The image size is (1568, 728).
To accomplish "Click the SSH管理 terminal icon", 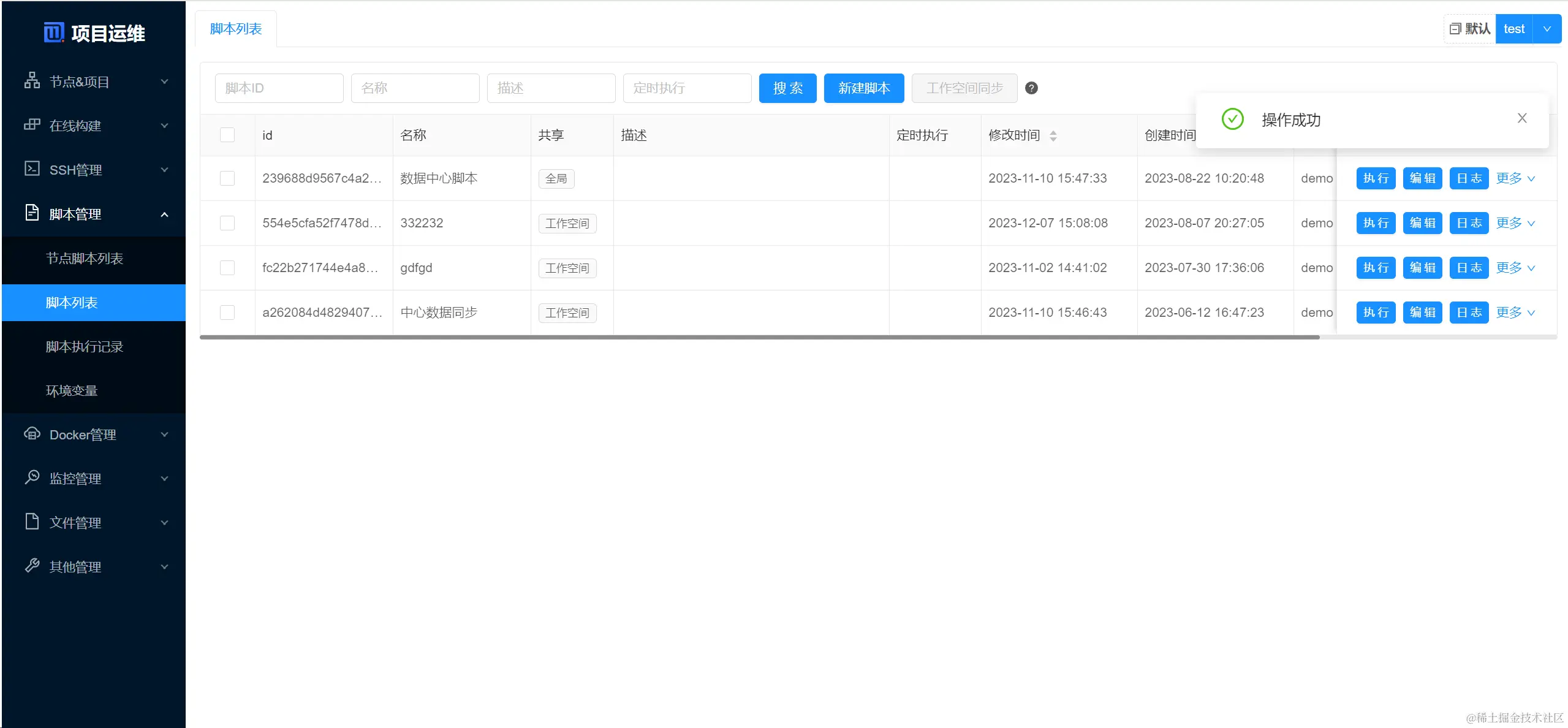I will point(32,169).
